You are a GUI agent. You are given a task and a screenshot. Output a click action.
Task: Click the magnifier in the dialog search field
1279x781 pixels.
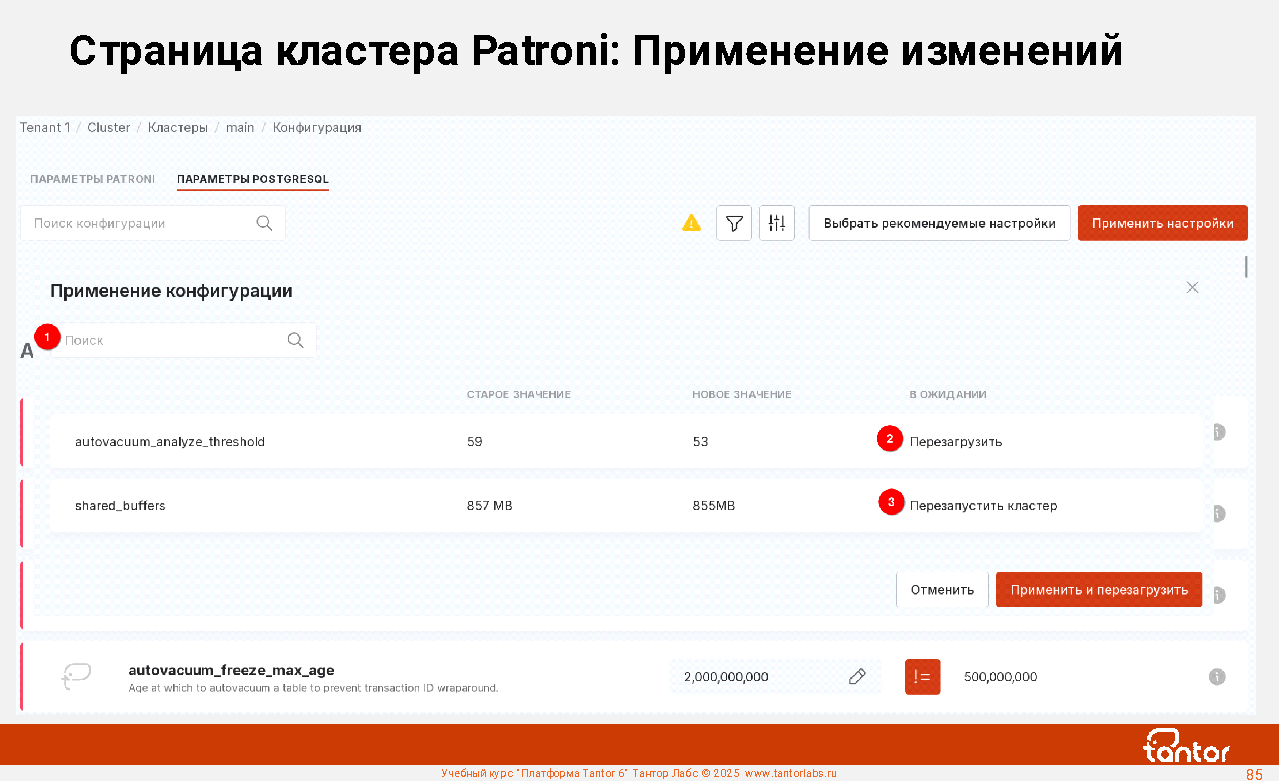[x=295, y=340]
